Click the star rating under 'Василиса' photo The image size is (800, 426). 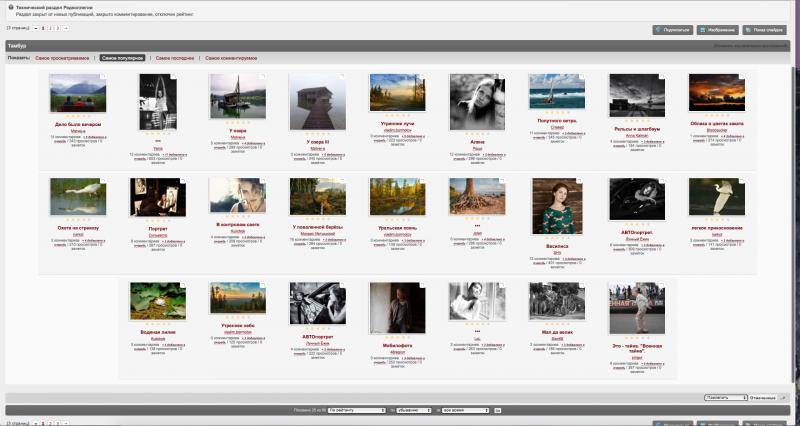(557, 239)
